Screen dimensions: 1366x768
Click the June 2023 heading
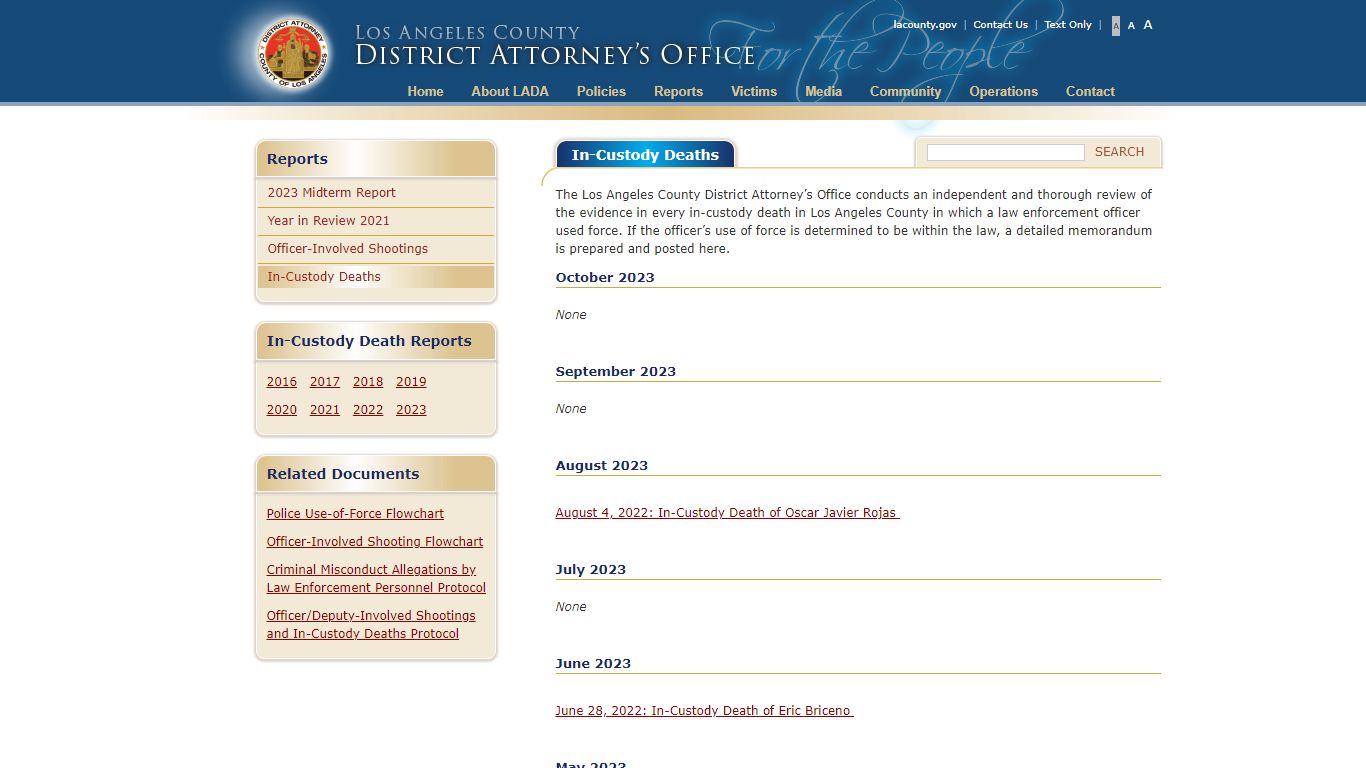[594, 664]
